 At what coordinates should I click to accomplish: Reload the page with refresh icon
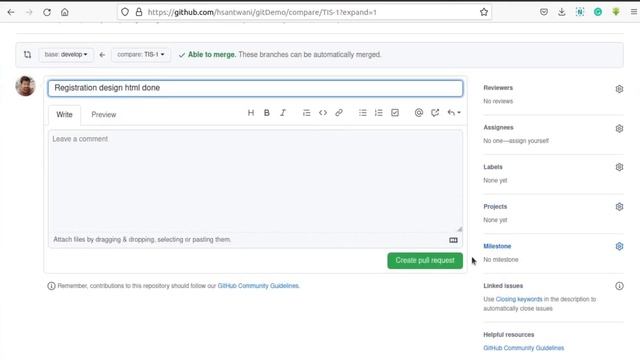point(47,12)
